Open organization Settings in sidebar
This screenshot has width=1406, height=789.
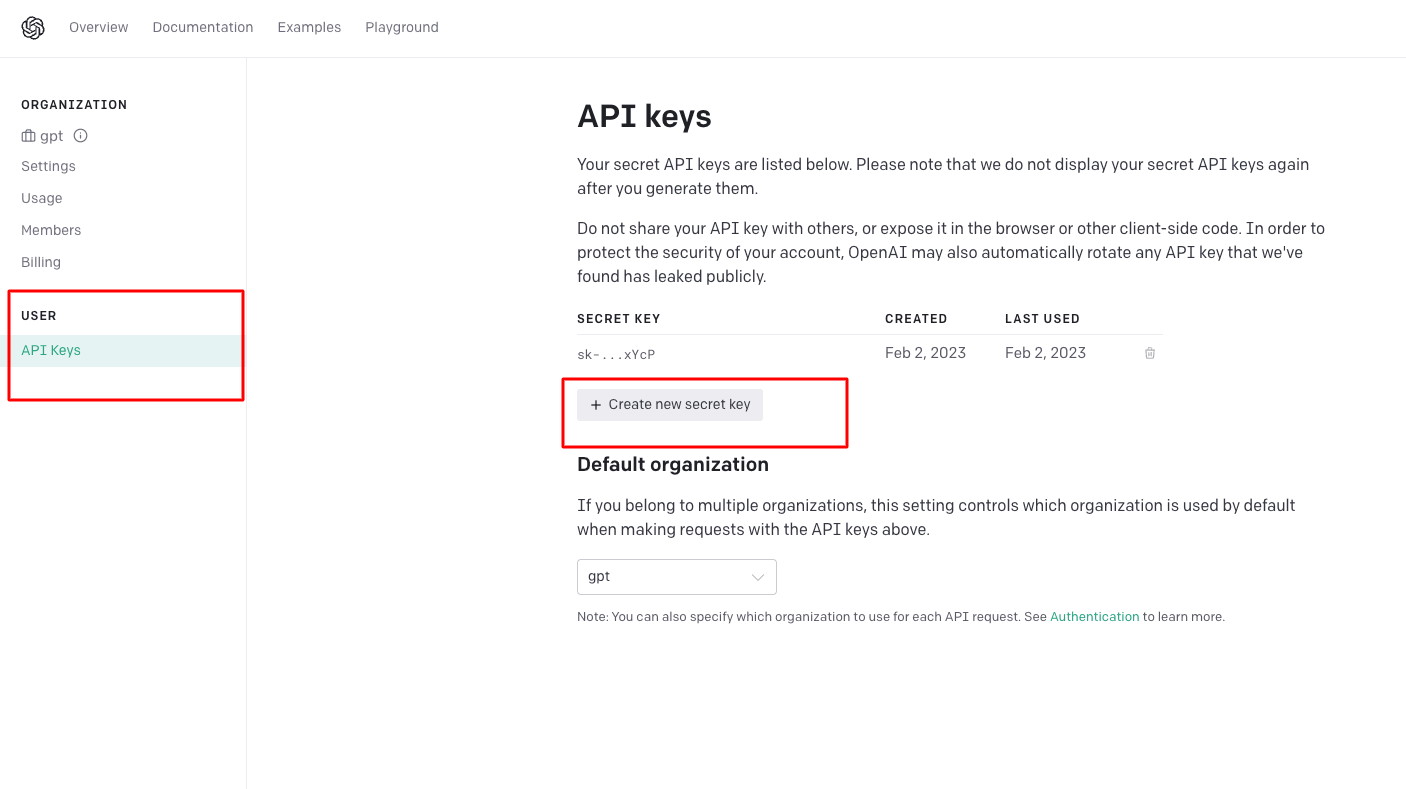coord(48,166)
